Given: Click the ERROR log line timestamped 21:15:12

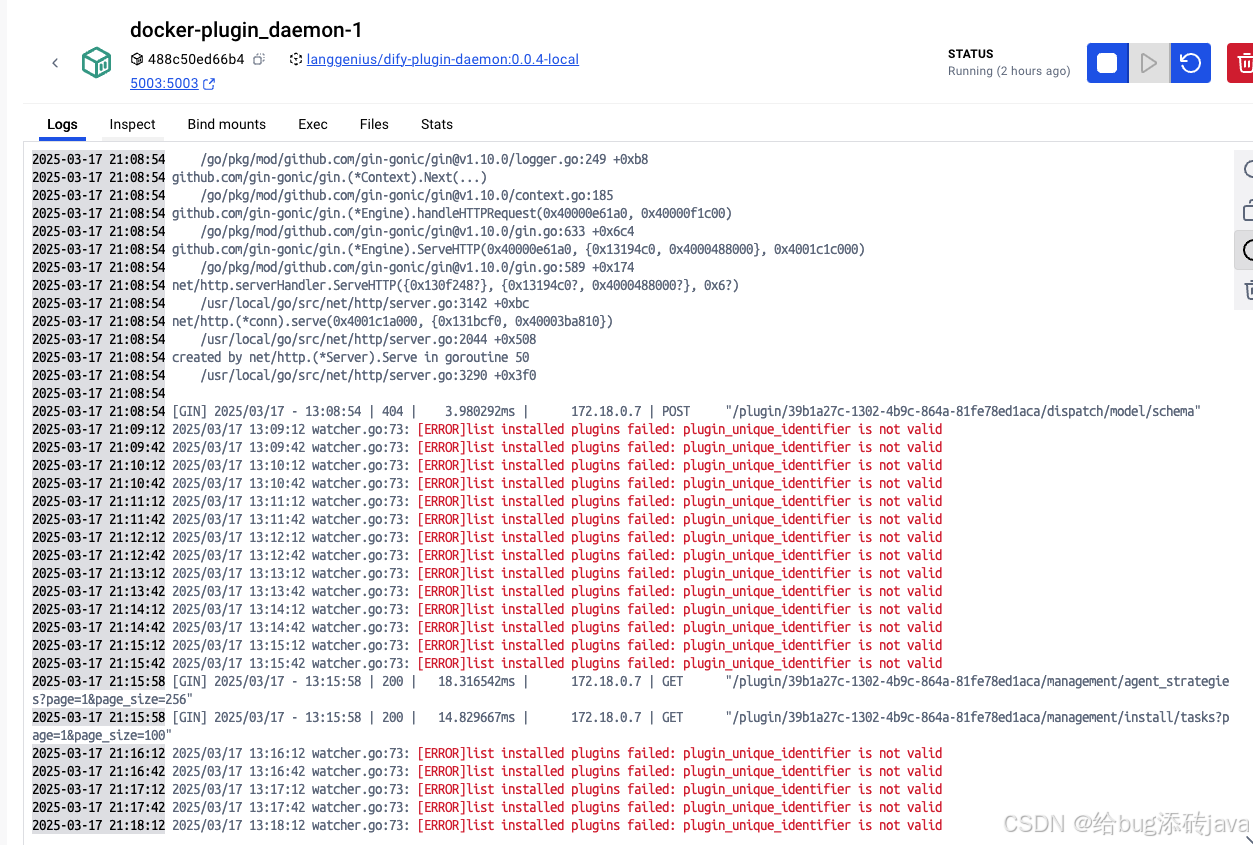Looking at the screenshot, I should point(487,645).
